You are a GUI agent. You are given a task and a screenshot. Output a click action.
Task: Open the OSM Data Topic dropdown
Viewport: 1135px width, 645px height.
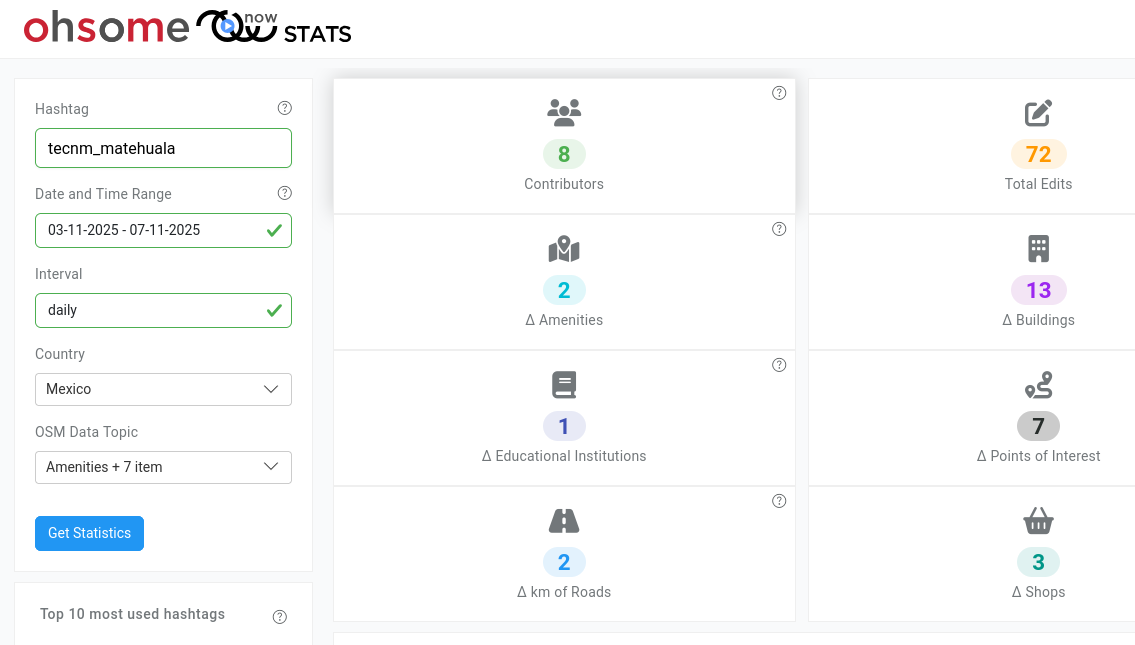tap(163, 467)
